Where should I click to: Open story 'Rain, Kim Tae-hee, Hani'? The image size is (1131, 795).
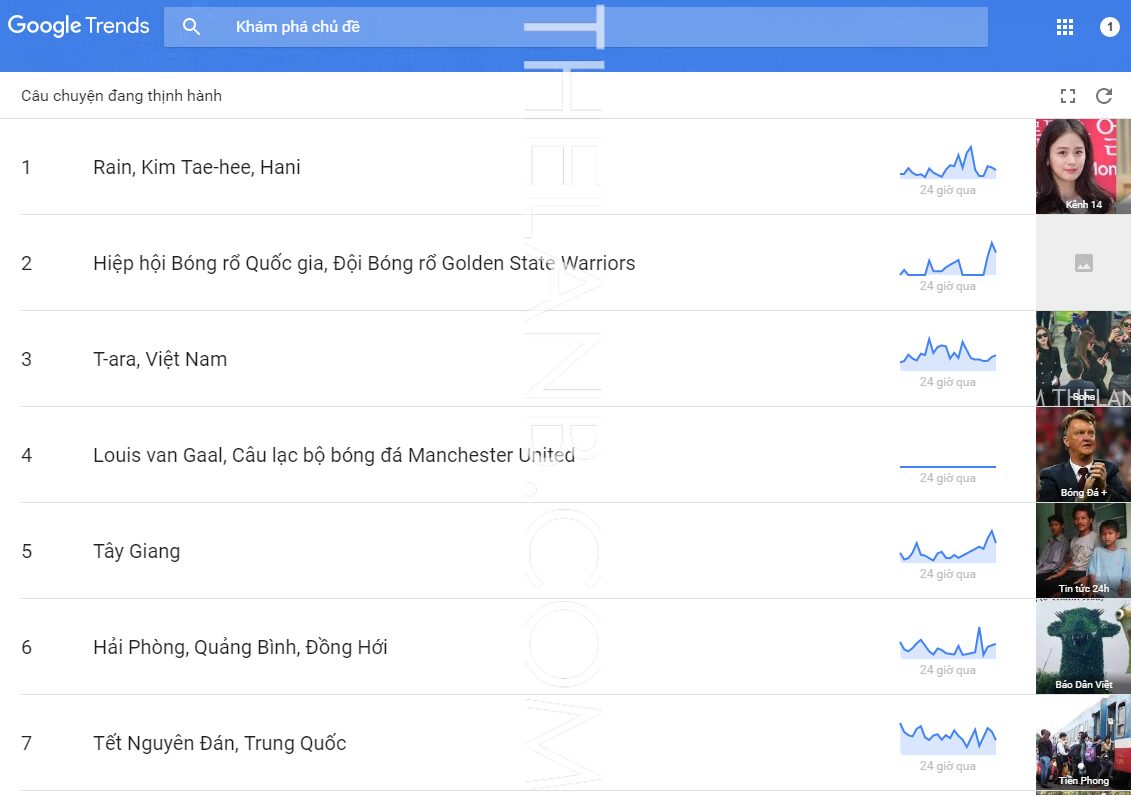197,167
